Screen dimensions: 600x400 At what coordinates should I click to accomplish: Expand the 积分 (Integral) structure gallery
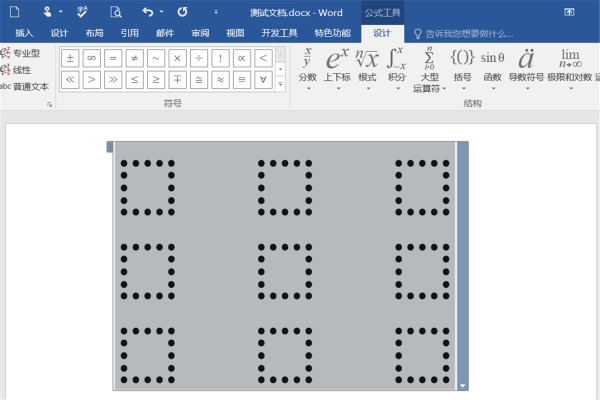coord(397,68)
